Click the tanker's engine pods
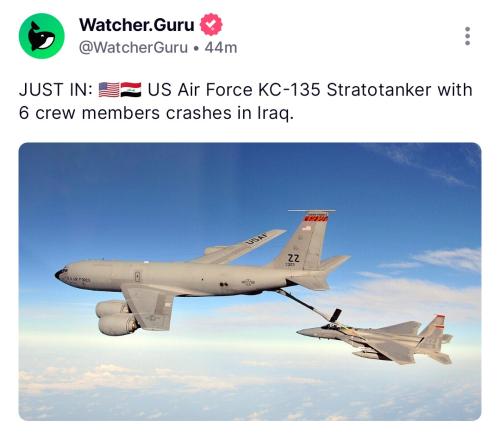Image resolution: width=500 pixels, height=439 pixels. pos(117,318)
